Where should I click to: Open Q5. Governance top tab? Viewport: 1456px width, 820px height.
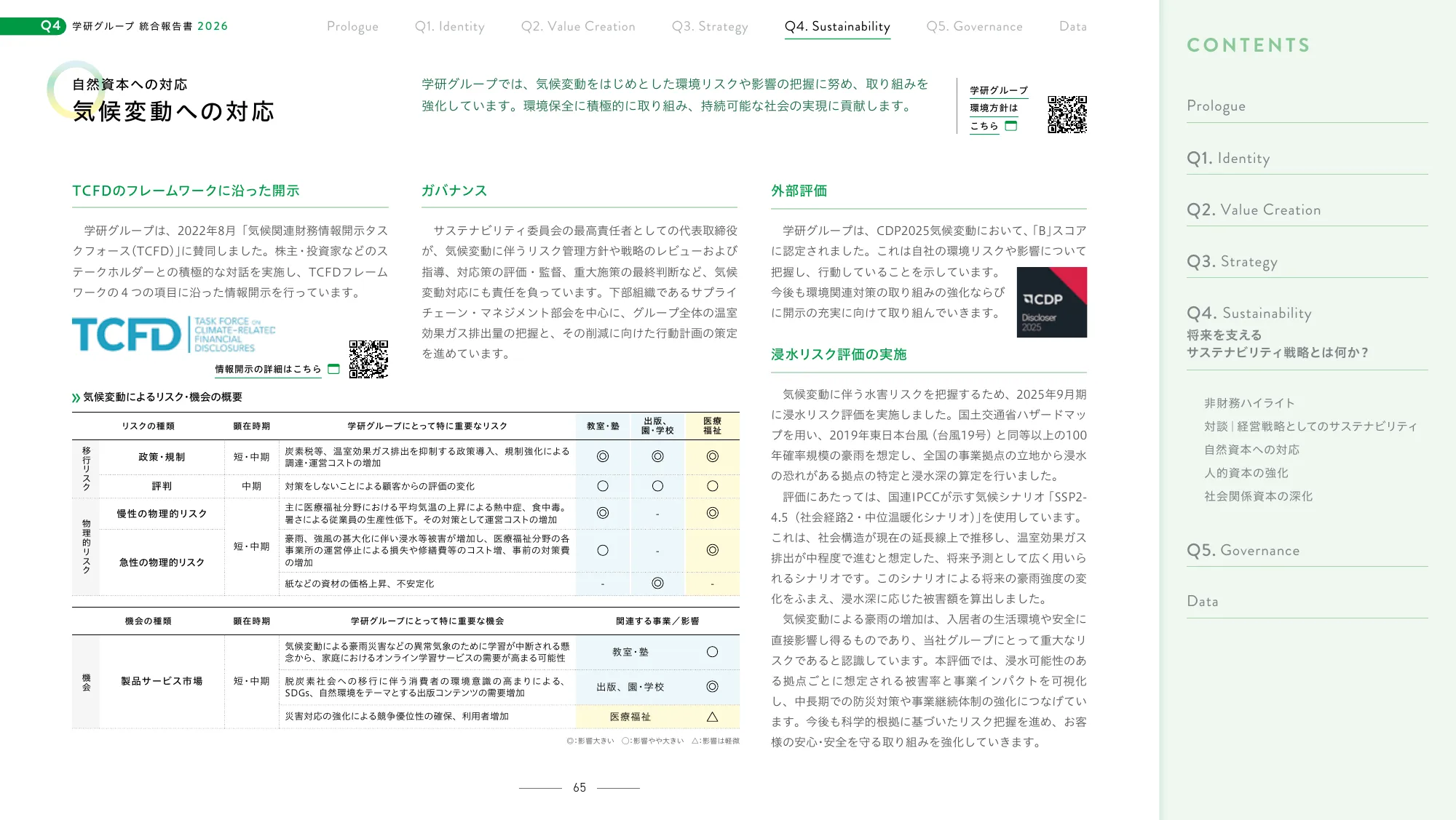point(974,26)
